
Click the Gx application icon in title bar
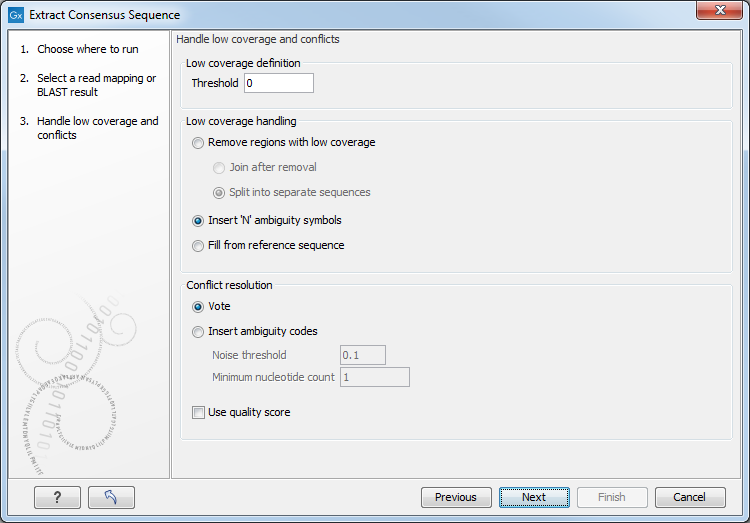(x=16, y=15)
